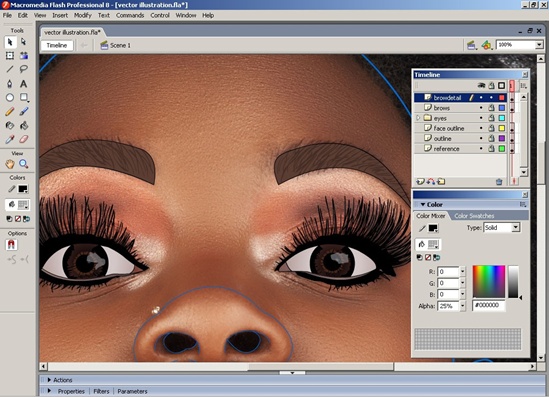The height and width of the screenshot is (397, 549).
Task: Open the File menu
Action: click(x=7, y=15)
